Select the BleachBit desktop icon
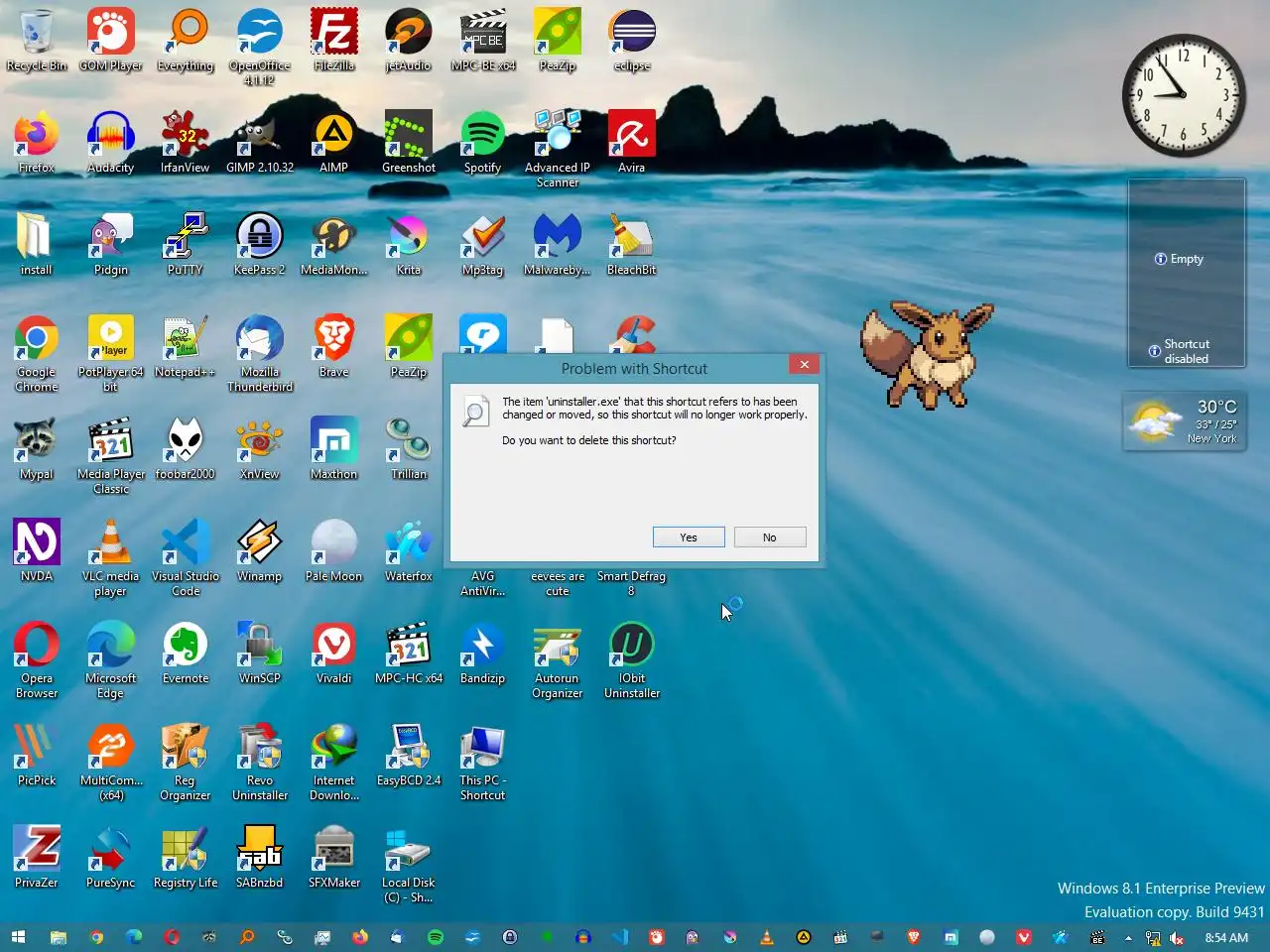 tap(632, 244)
